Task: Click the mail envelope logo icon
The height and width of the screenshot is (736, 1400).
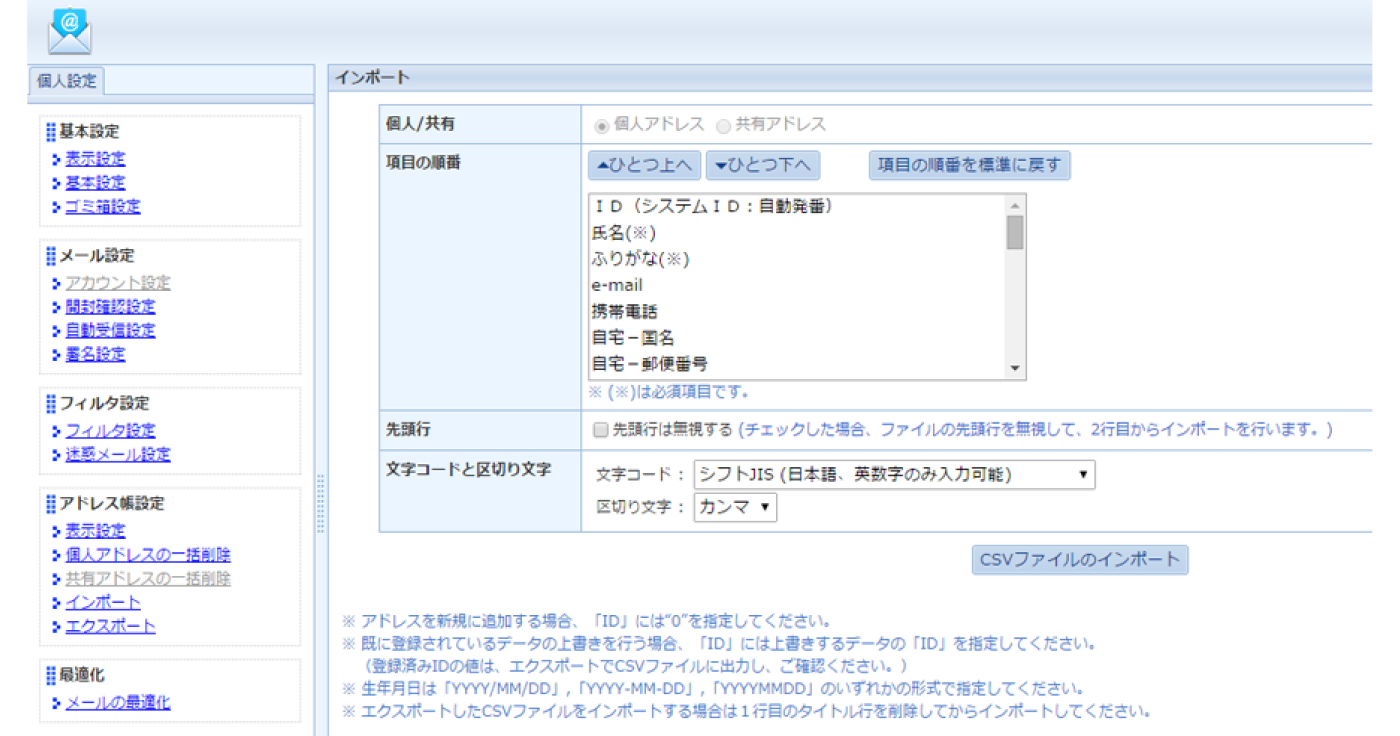Action: point(69,31)
